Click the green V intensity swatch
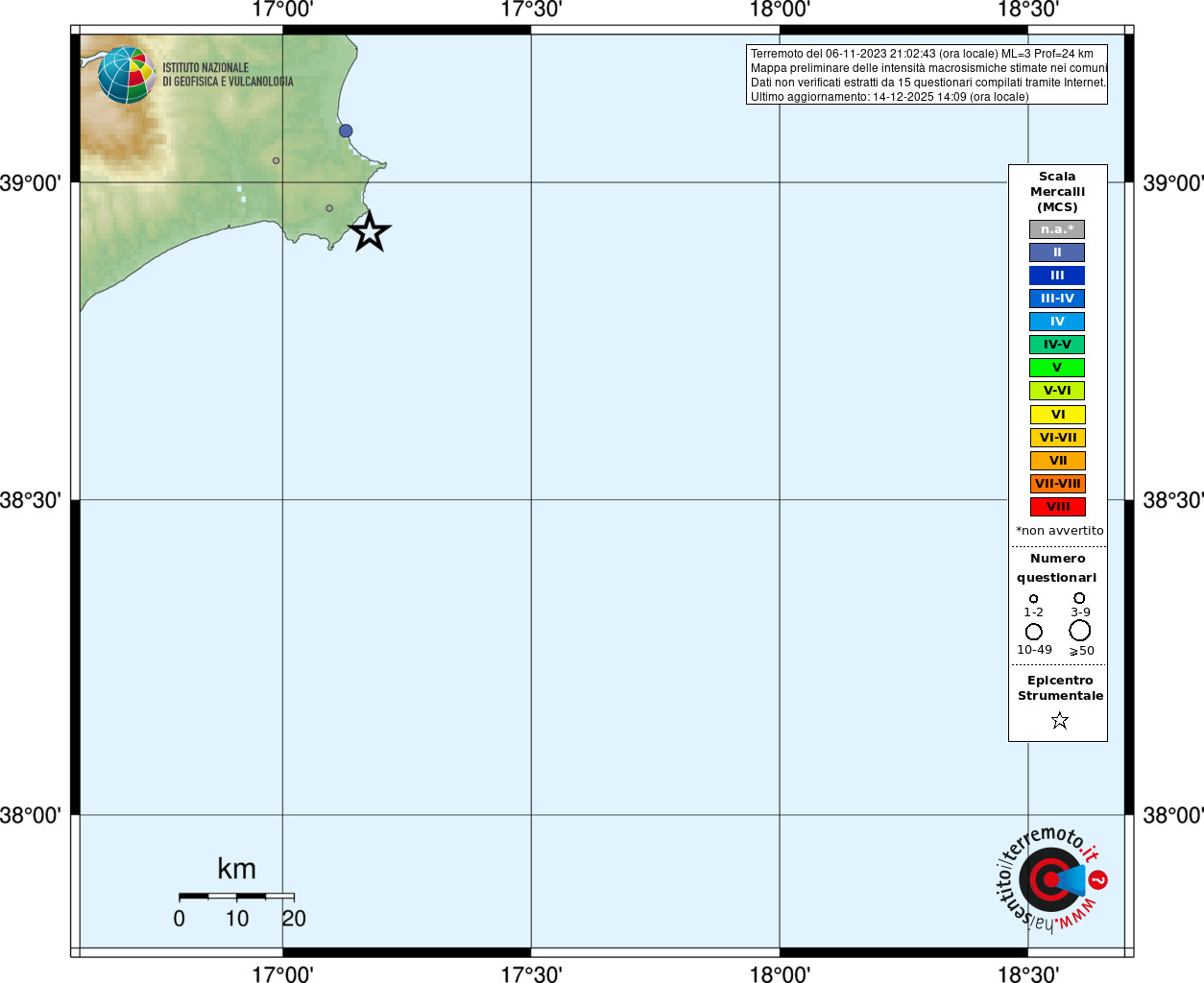Screen dimensions: 1204x983 point(1057,368)
